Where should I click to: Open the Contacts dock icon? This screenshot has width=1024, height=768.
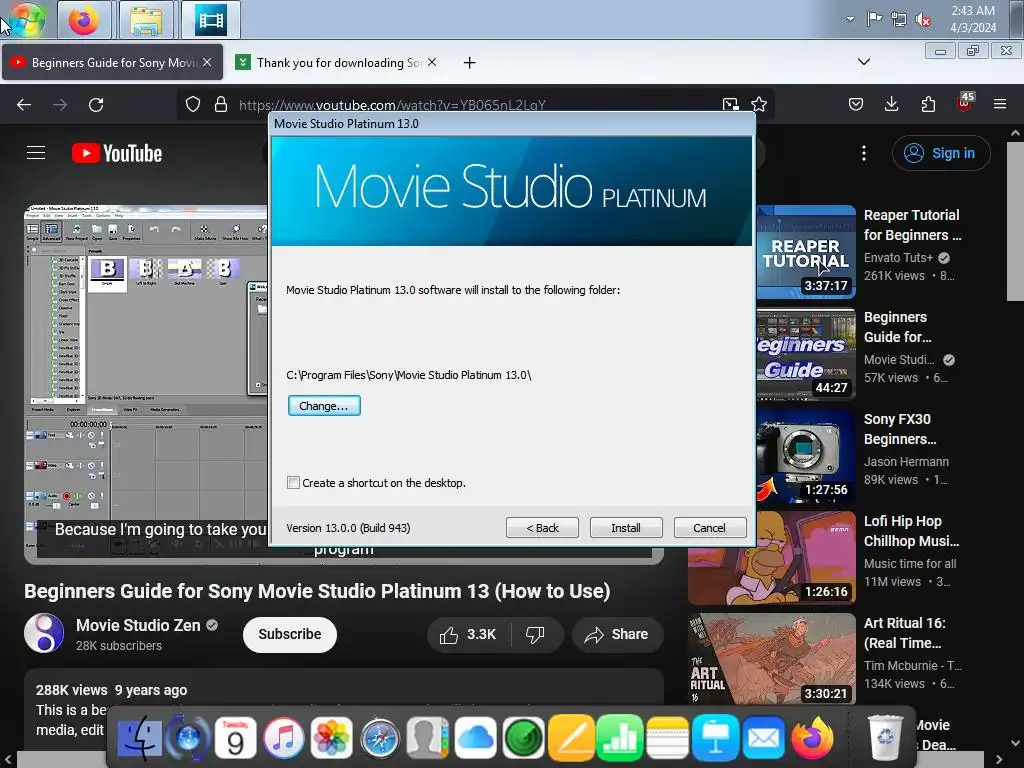tap(427, 738)
